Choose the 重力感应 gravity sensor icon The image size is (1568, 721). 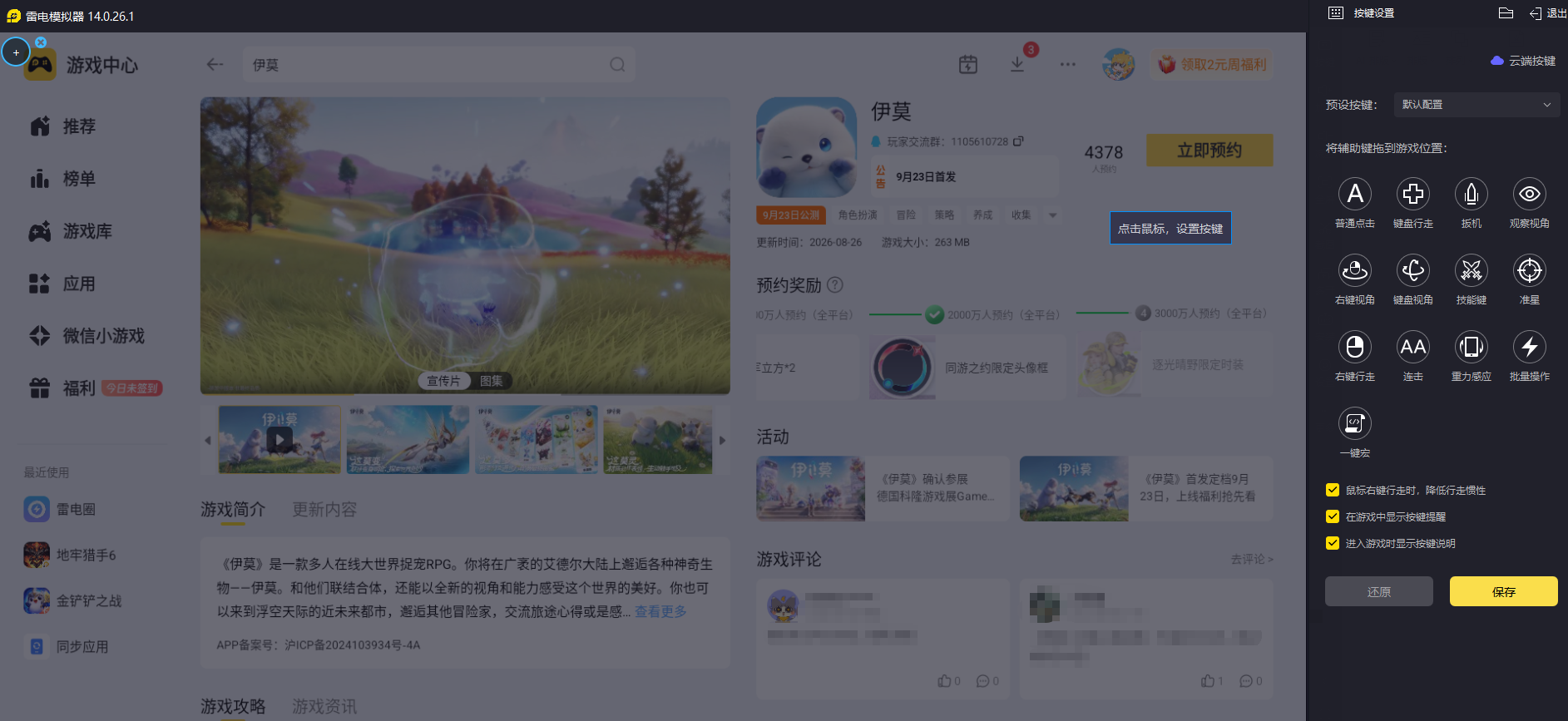(x=1472, y=347)
